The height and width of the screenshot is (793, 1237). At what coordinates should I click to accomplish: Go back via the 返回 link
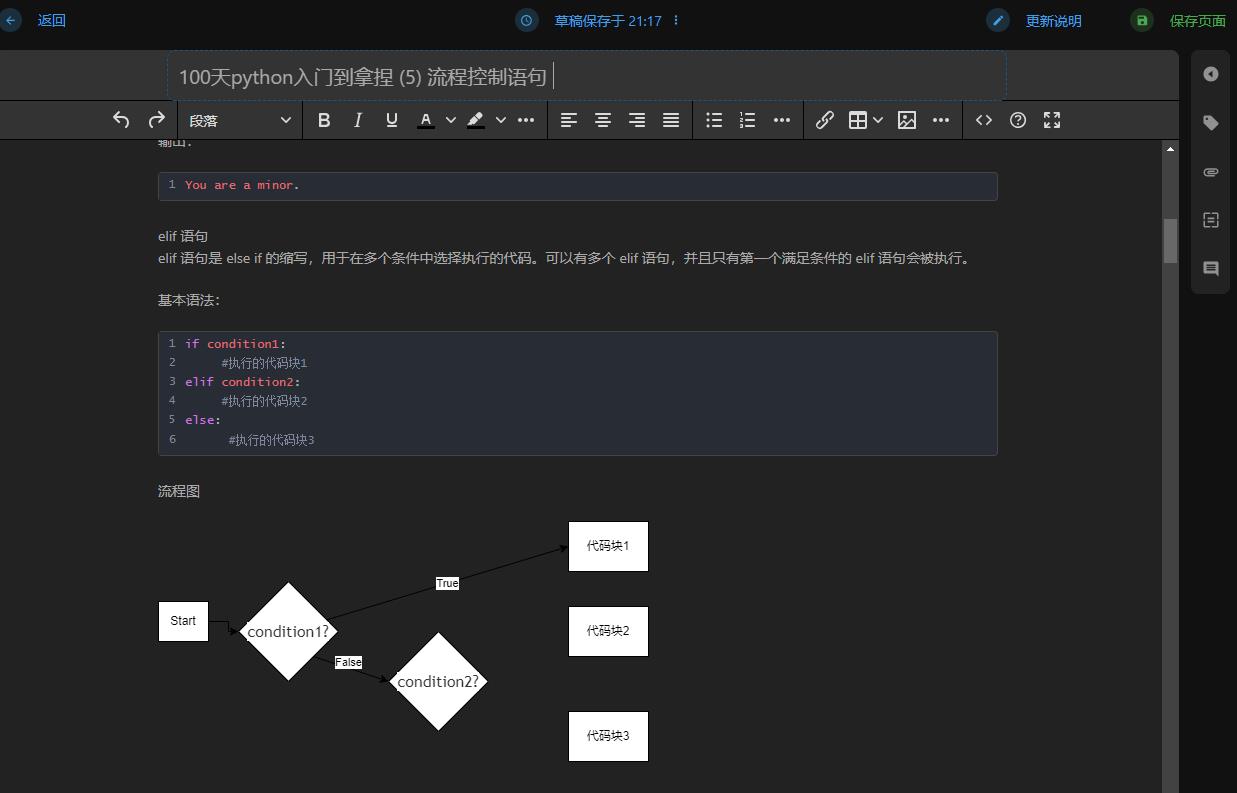click(x=52, y=20)
